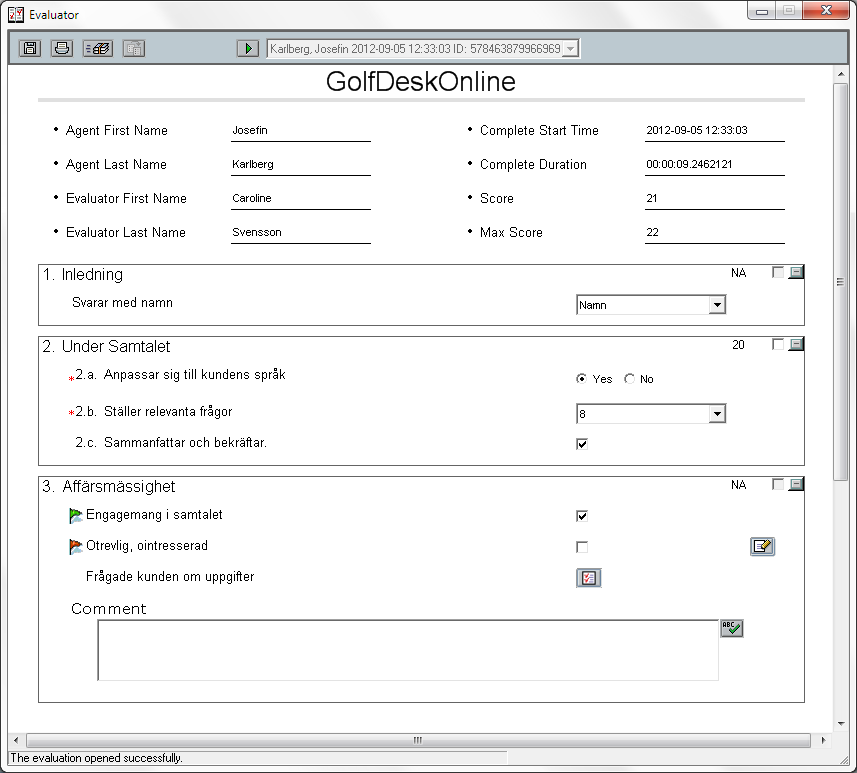This screenshot has width=857, height=773.
Task: Play the selected recording
Action: 248,48
